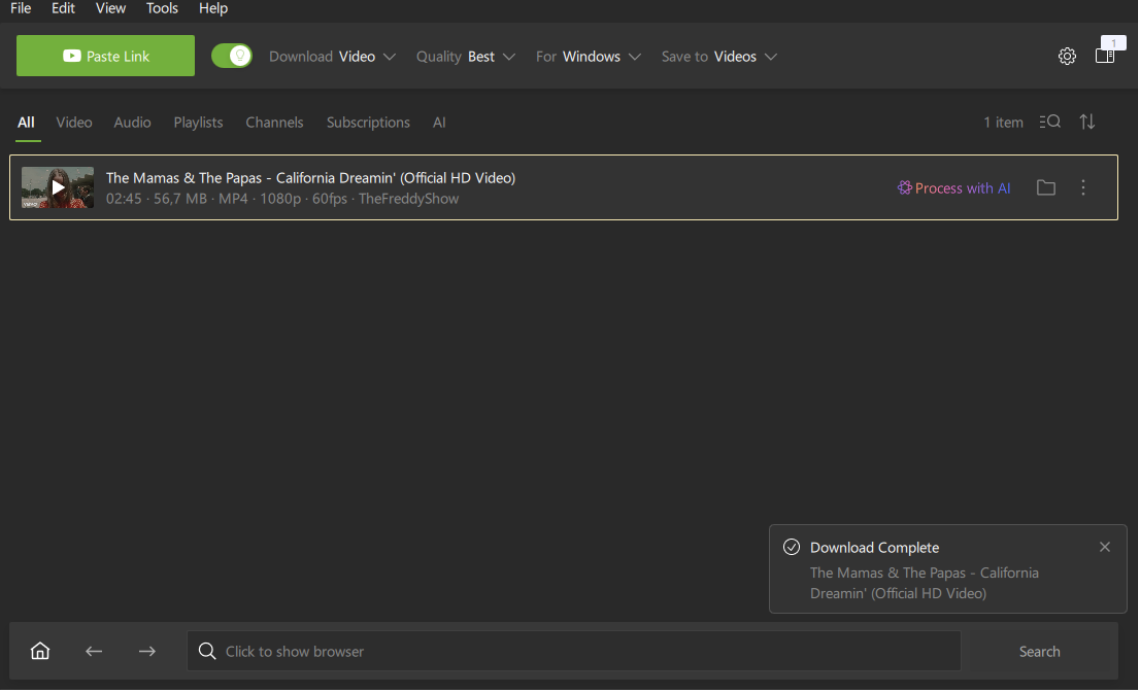
Task: Show California Dreamin' file in folder
Action: (1046, 188)
